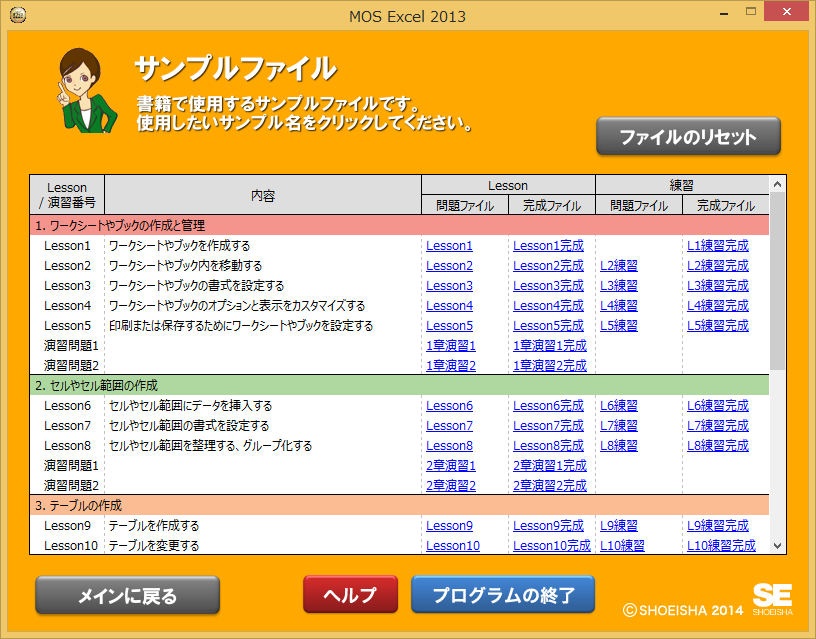Open the L8練習完成 link
This screenshot has height=639, width=816.
(x=718, y=446)
